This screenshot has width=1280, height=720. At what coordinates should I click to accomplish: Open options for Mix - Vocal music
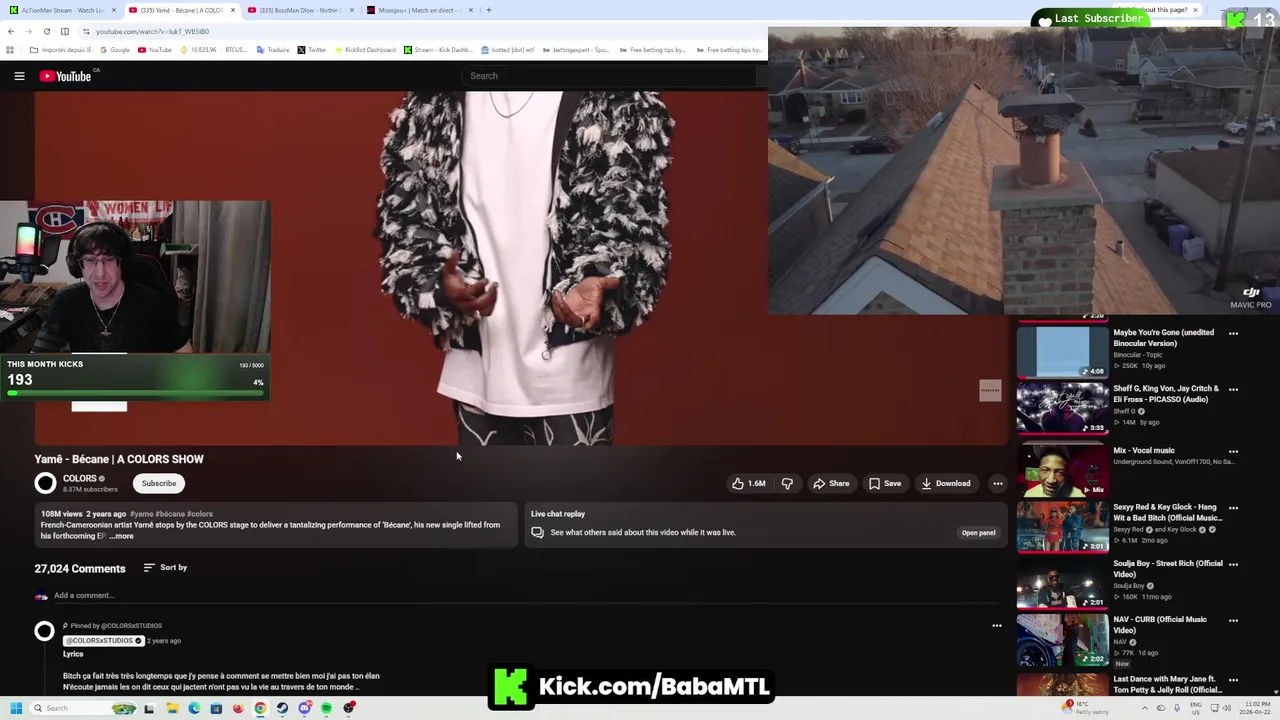1233,452
